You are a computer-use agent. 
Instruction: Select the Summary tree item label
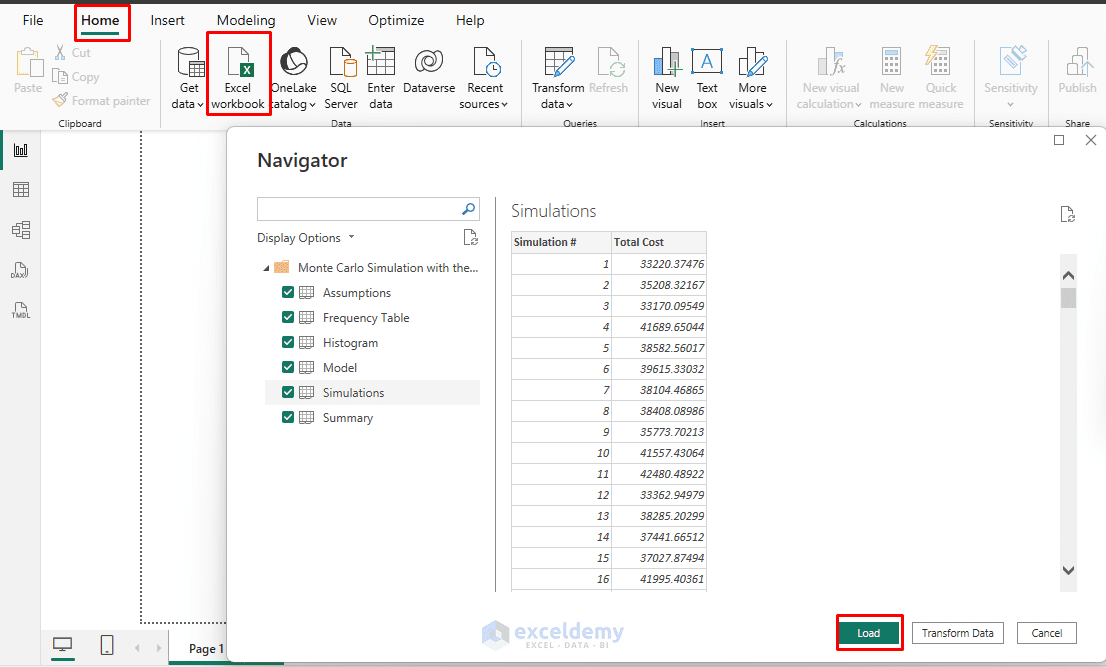[348, 418]
